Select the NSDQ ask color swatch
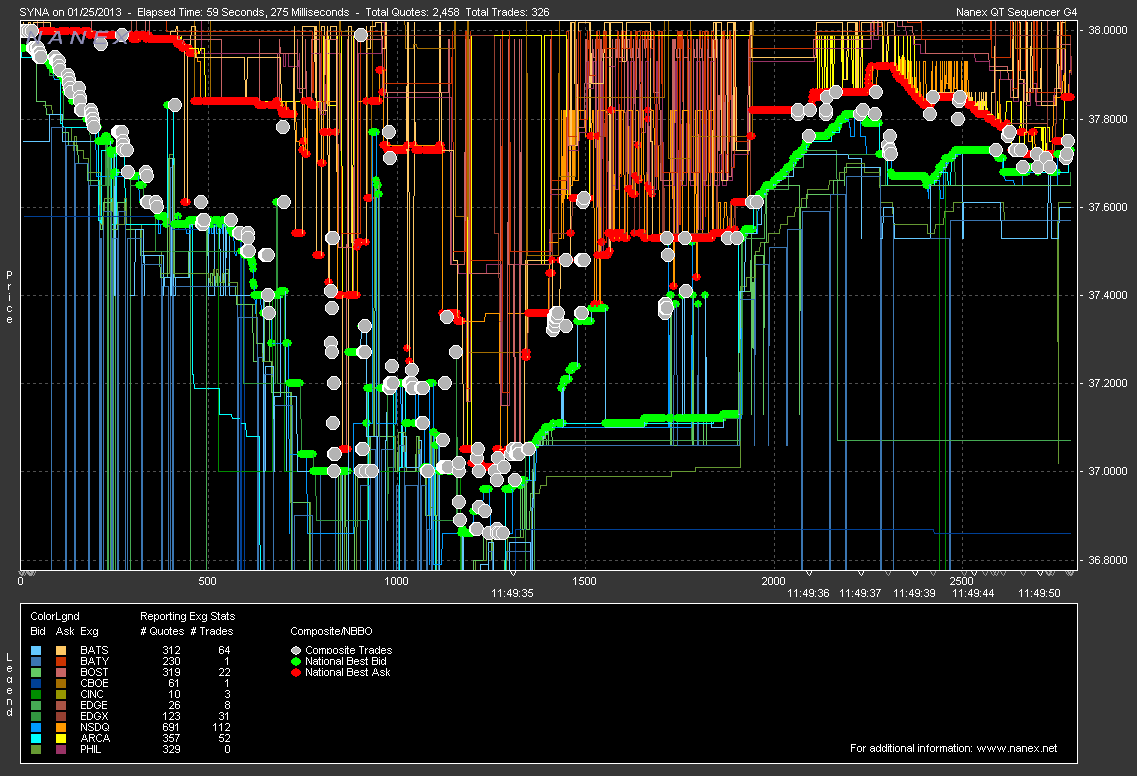The width and height of the screenshot is (1137, 776). [x=61, y=727]
